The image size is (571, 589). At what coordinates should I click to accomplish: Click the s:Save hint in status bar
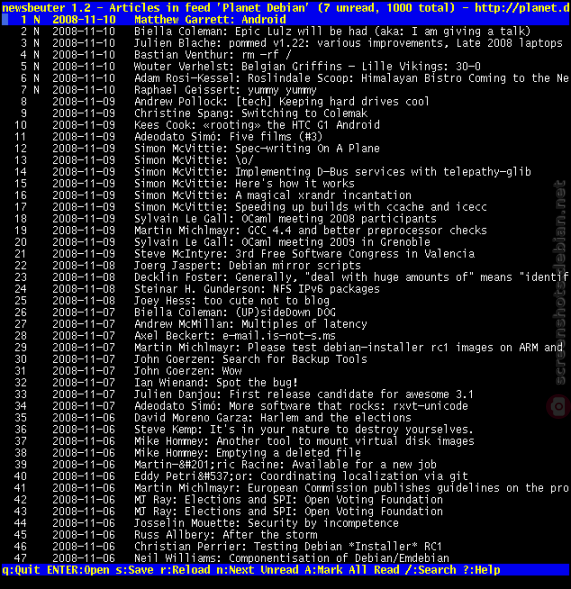coord(134,570)
